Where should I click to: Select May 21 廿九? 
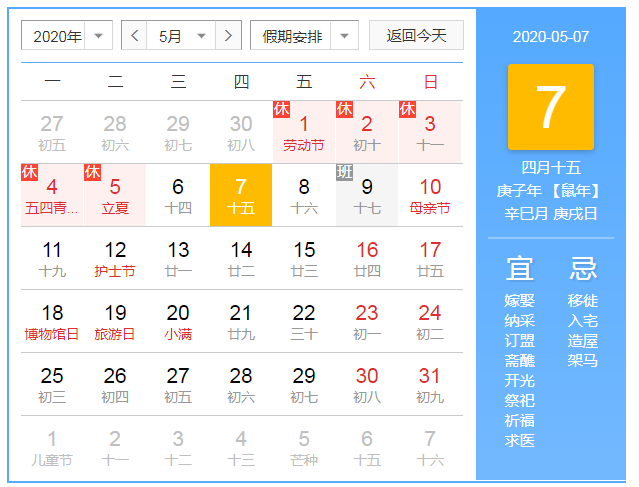(241, 321)
